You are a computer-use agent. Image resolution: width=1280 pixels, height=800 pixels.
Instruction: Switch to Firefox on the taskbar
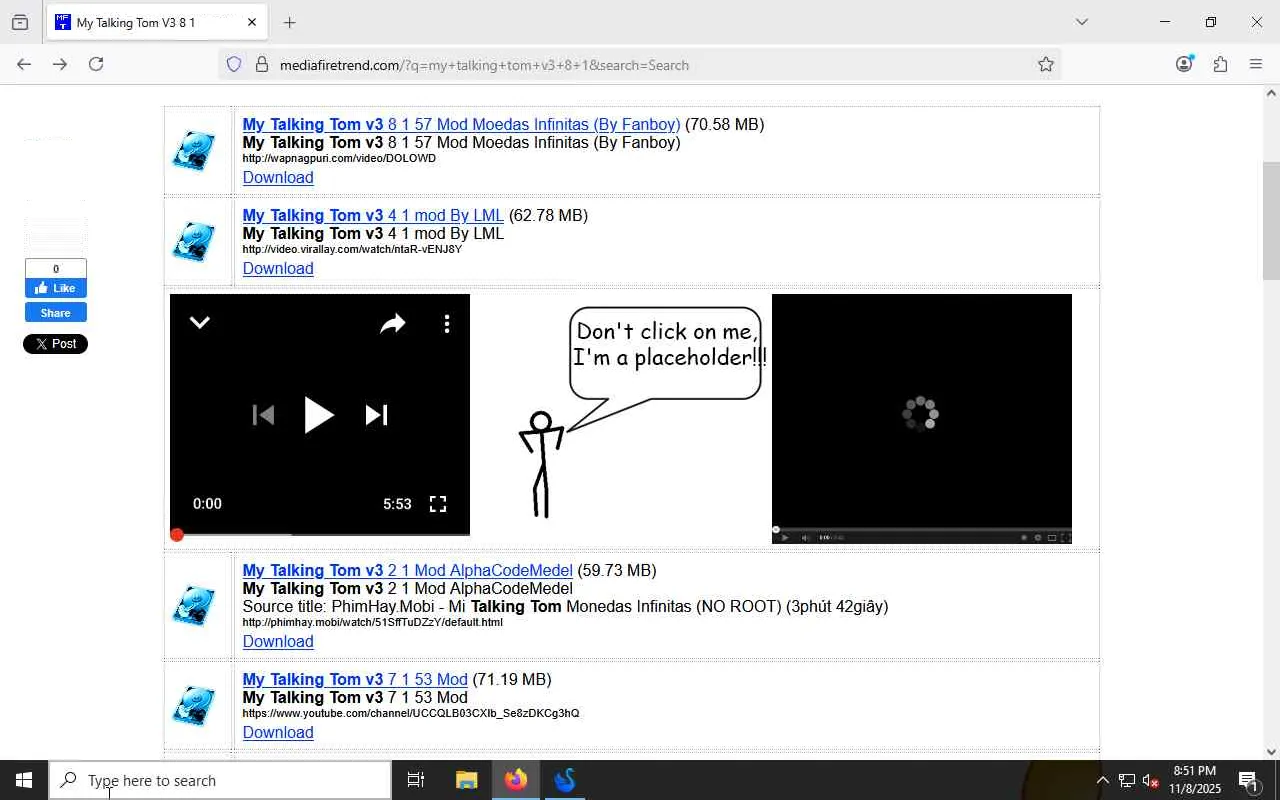tap(516, 780)
